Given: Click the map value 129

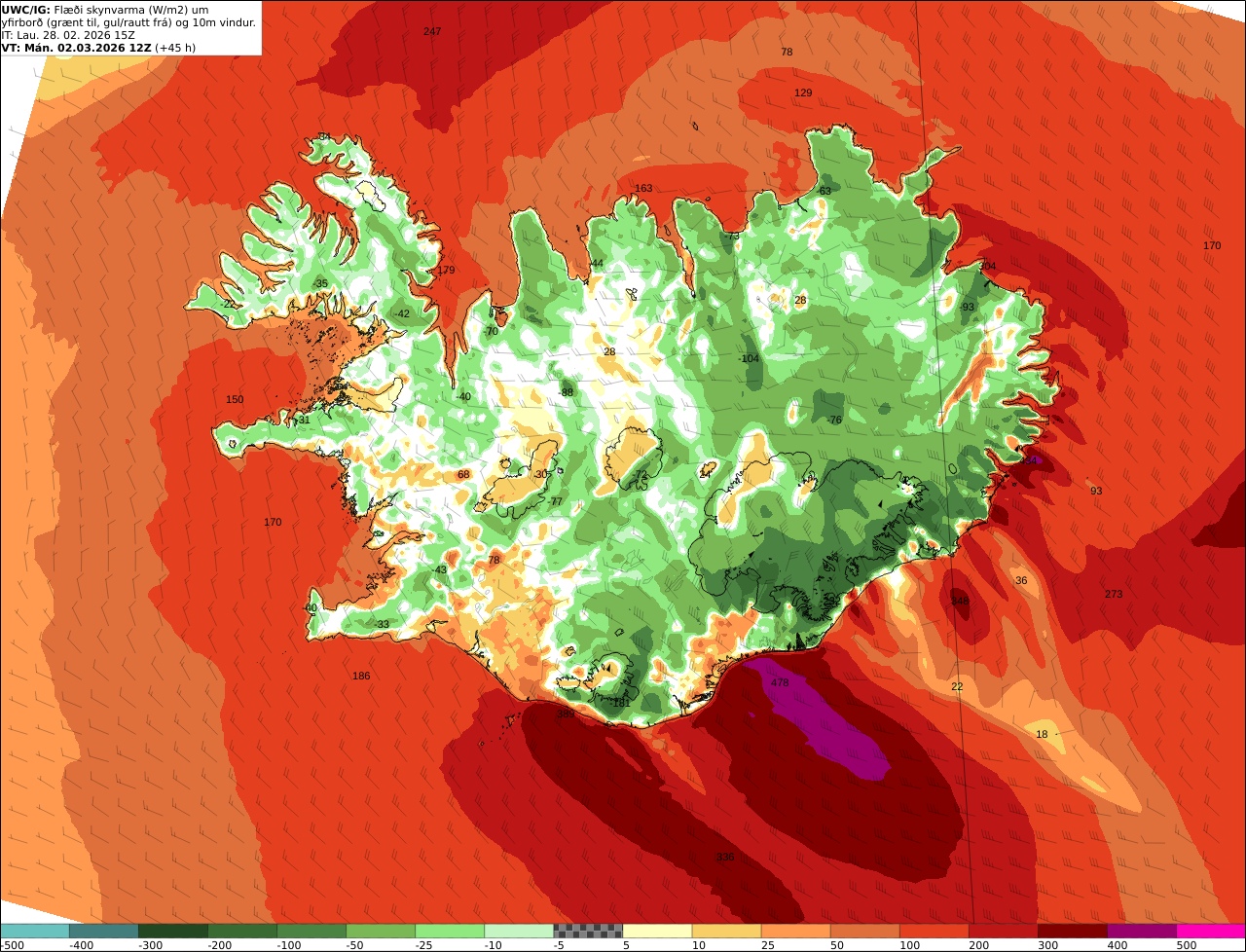Looking at the screenshot, I should pyautogui.click(x=803, y=93).
